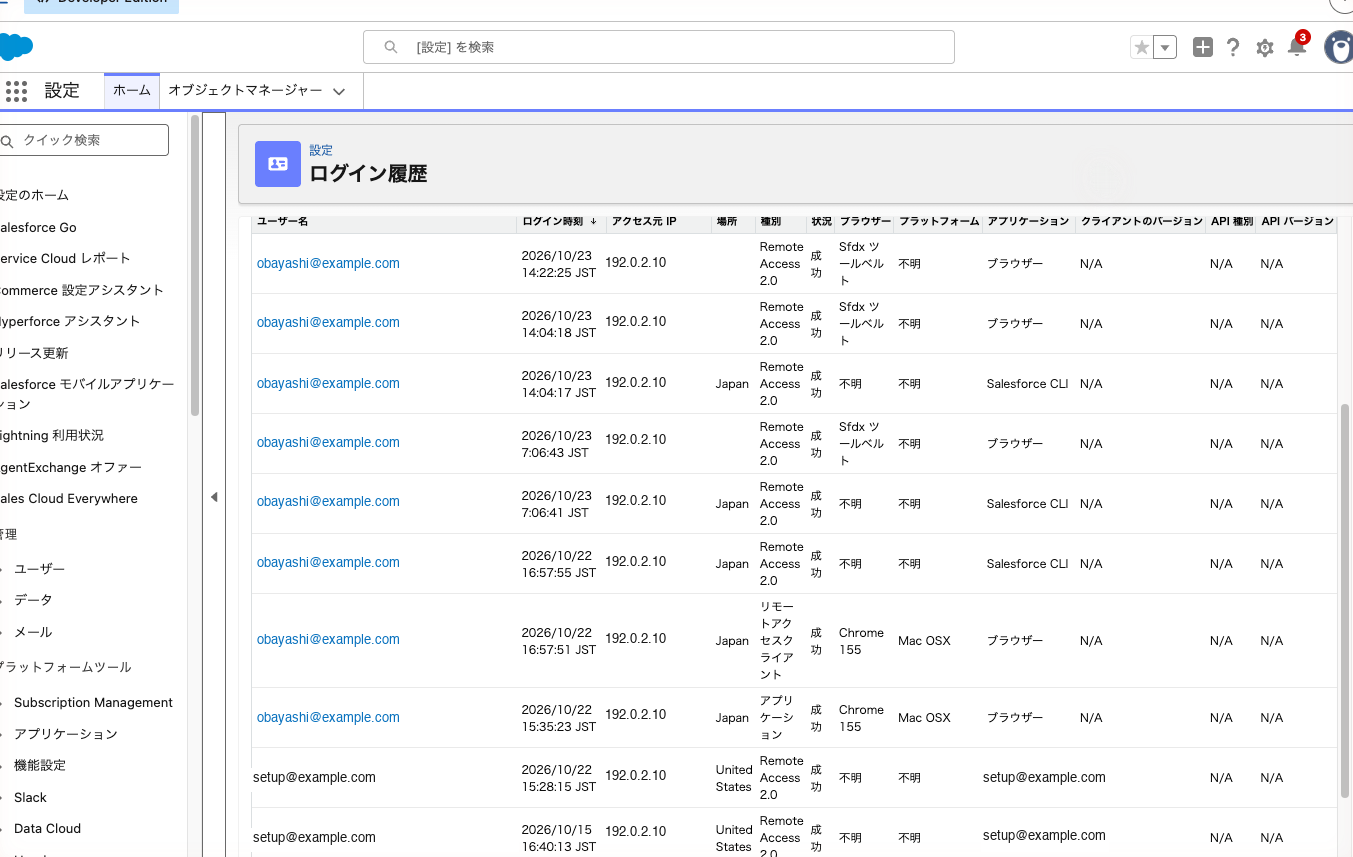Click the login history page icon
This screenshot has height=857, width=1353.
coord(278,164)
